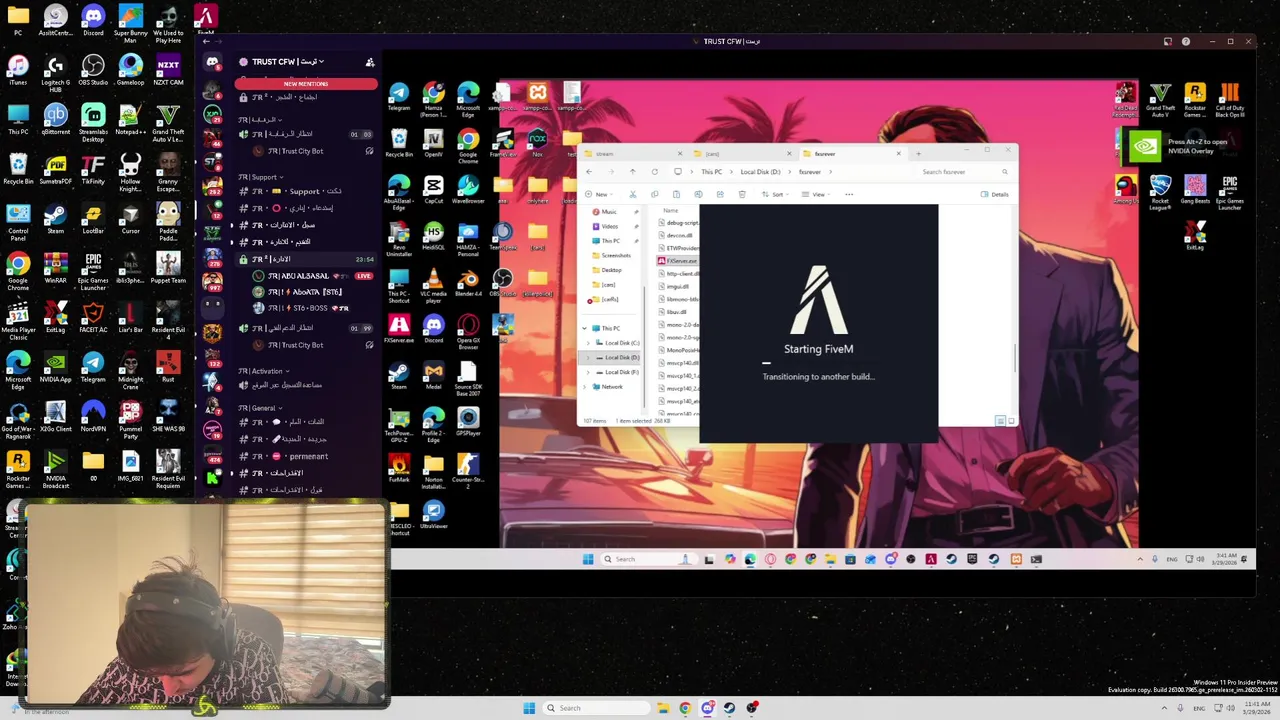This screenshot has width=1280, height=720.
Task: Click the NEW MENTIONS button in Discord
Action: point(306,84)
